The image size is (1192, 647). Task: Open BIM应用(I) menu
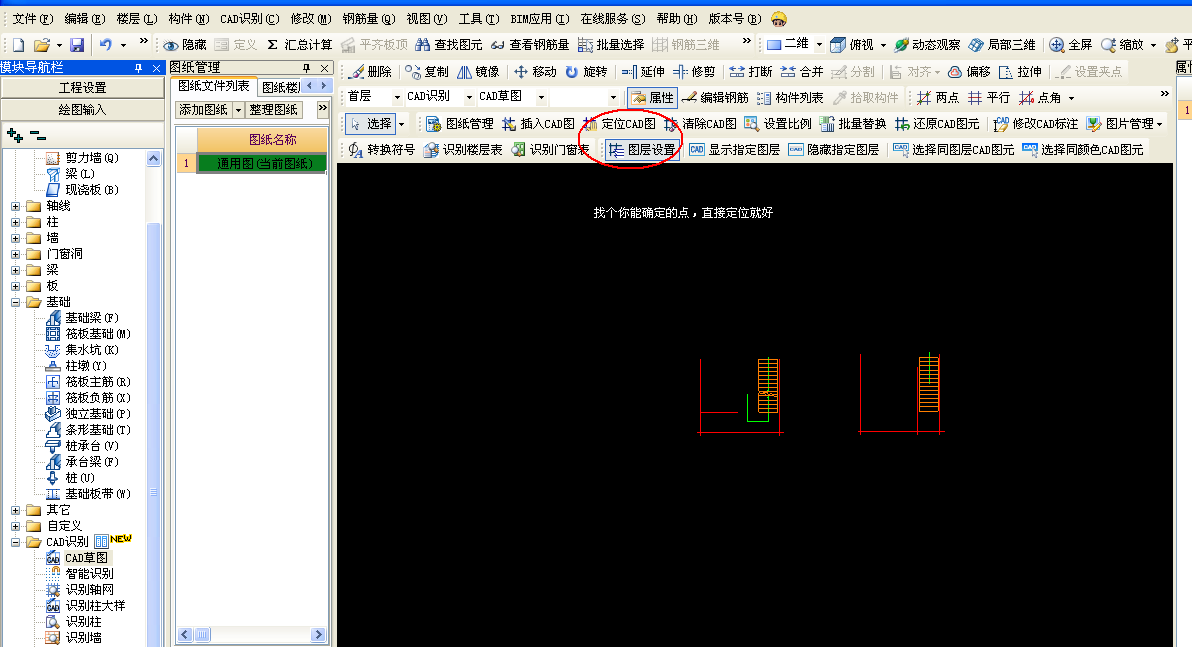[x=540, y=18]
